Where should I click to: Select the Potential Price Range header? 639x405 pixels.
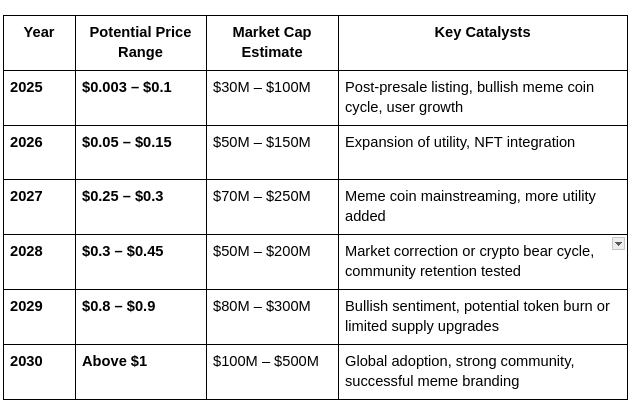[140, 42]
